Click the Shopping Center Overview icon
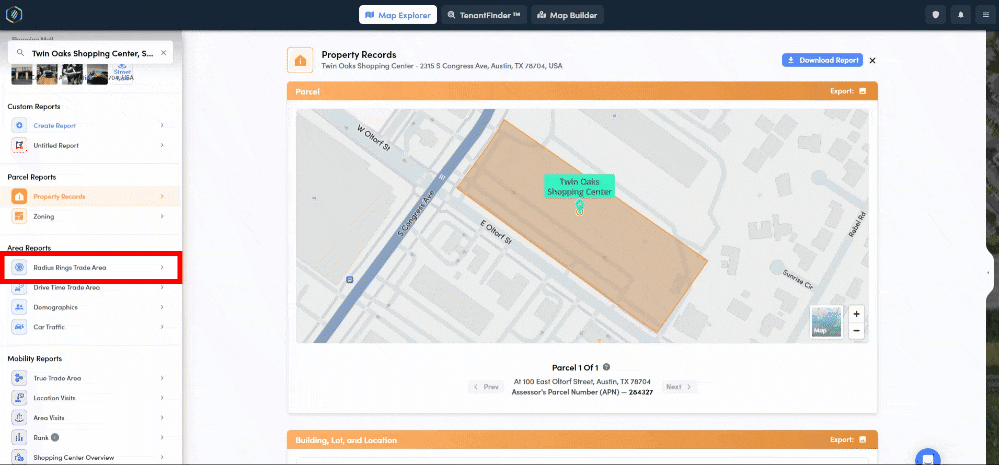 pos(20,457)
